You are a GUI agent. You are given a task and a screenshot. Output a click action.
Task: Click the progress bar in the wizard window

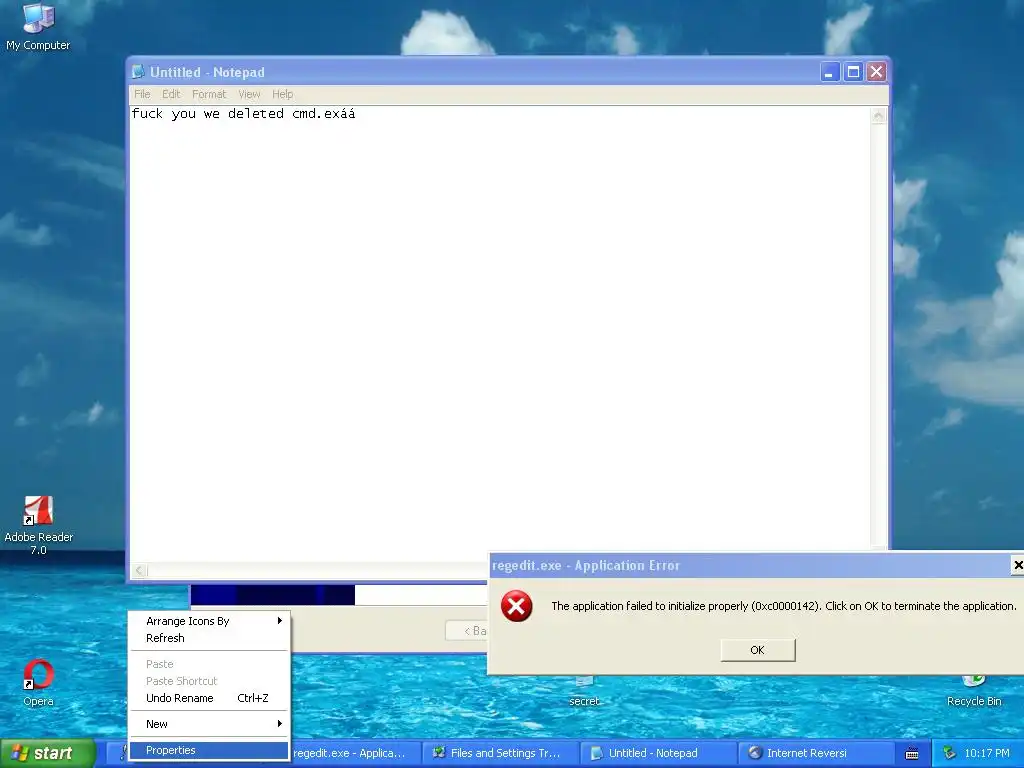[338, 595]
